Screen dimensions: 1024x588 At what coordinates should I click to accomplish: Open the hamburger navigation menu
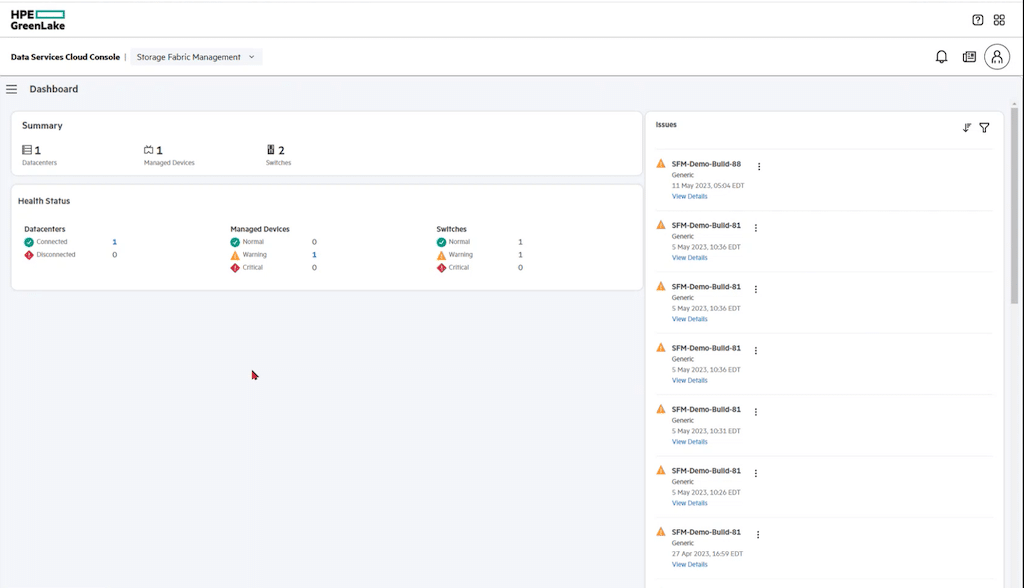(x=12, y=89)
